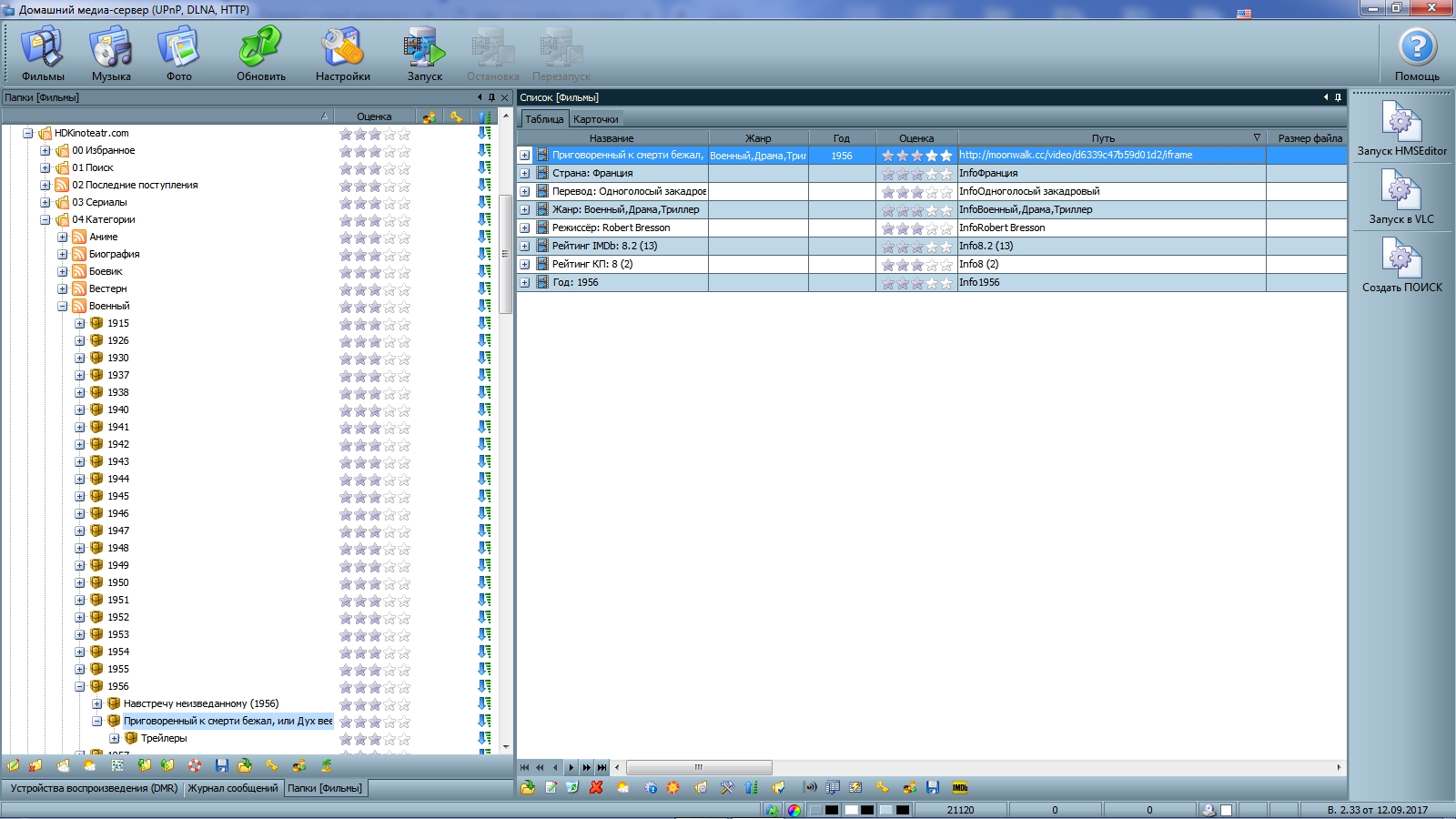Select the Трейлеры folder in tree

click(164, 738)
